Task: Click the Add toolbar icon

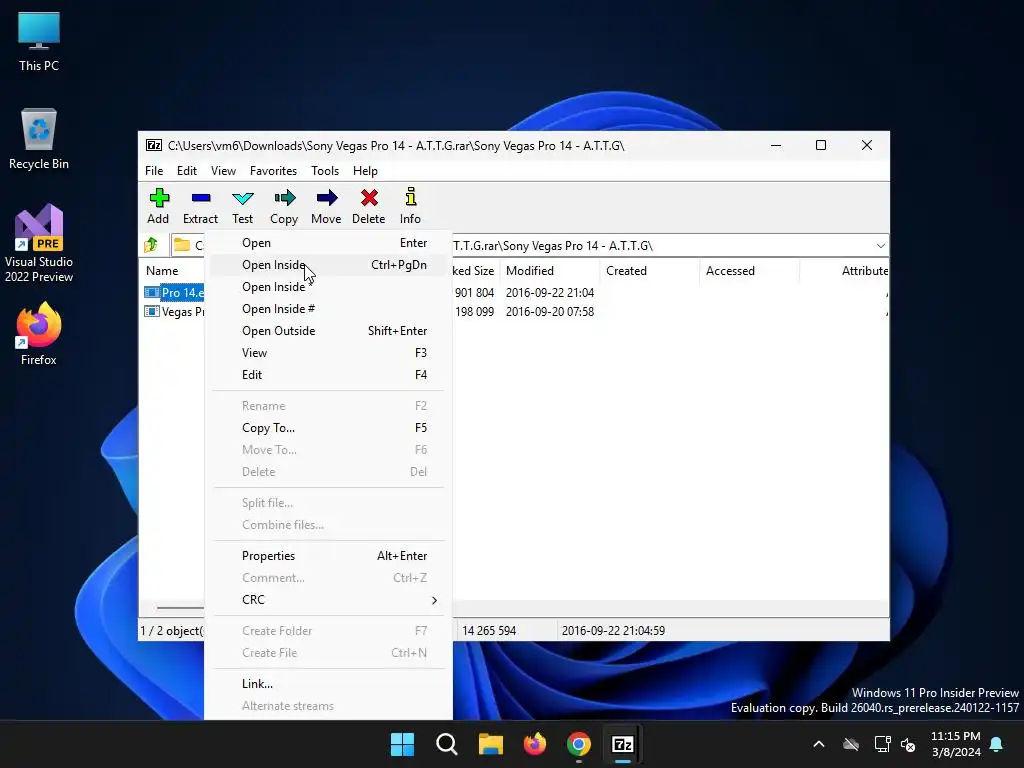Action: tap(158, 206)
